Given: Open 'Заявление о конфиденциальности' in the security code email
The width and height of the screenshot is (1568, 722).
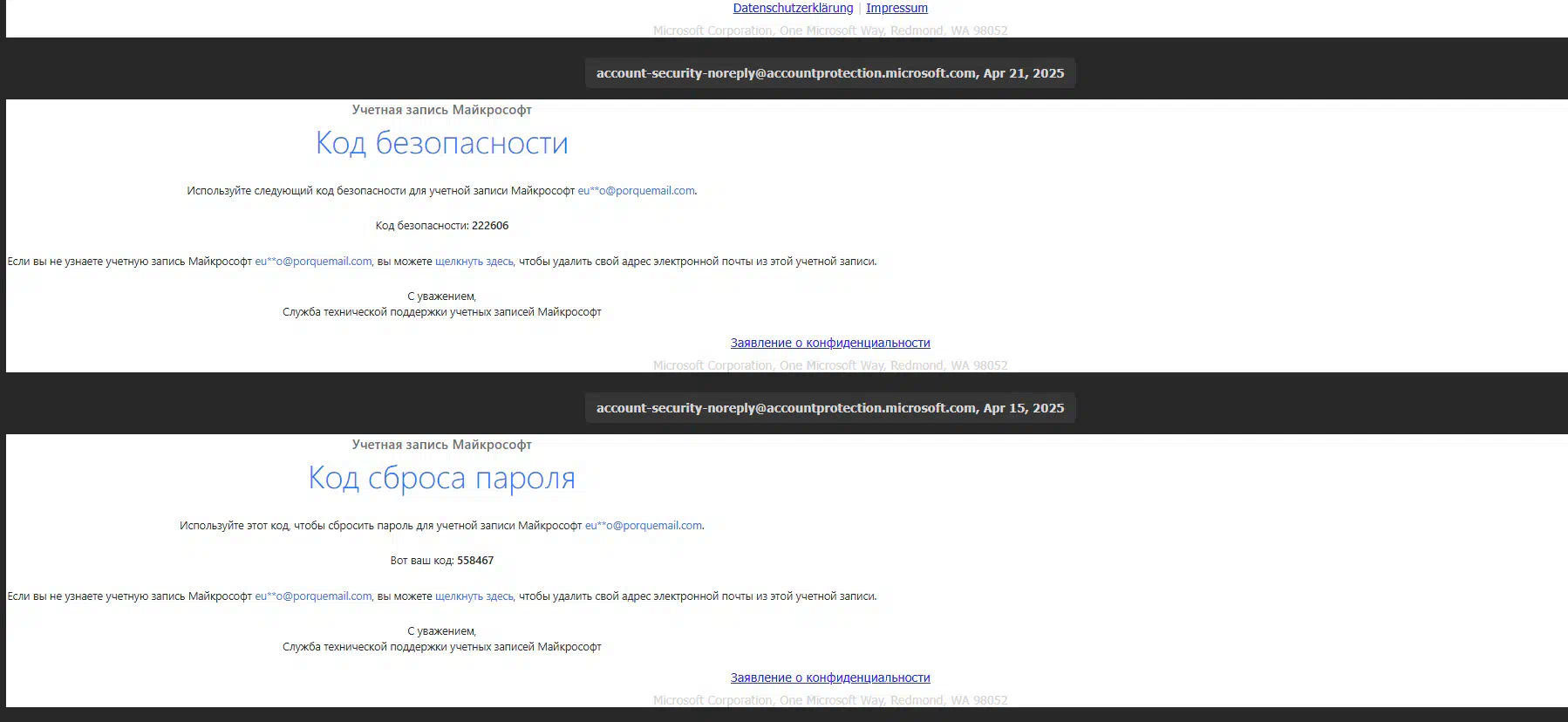Looking at the screenshot, I should (830, 343).
